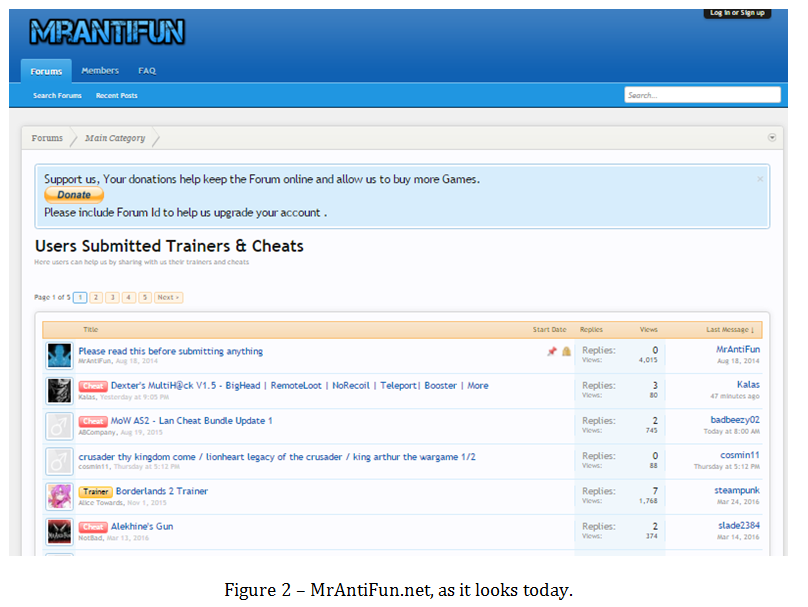Open the 'crusader thy kingdom come' thread
808x607 pixels.
pyautogui.click(x=277, y=457)
